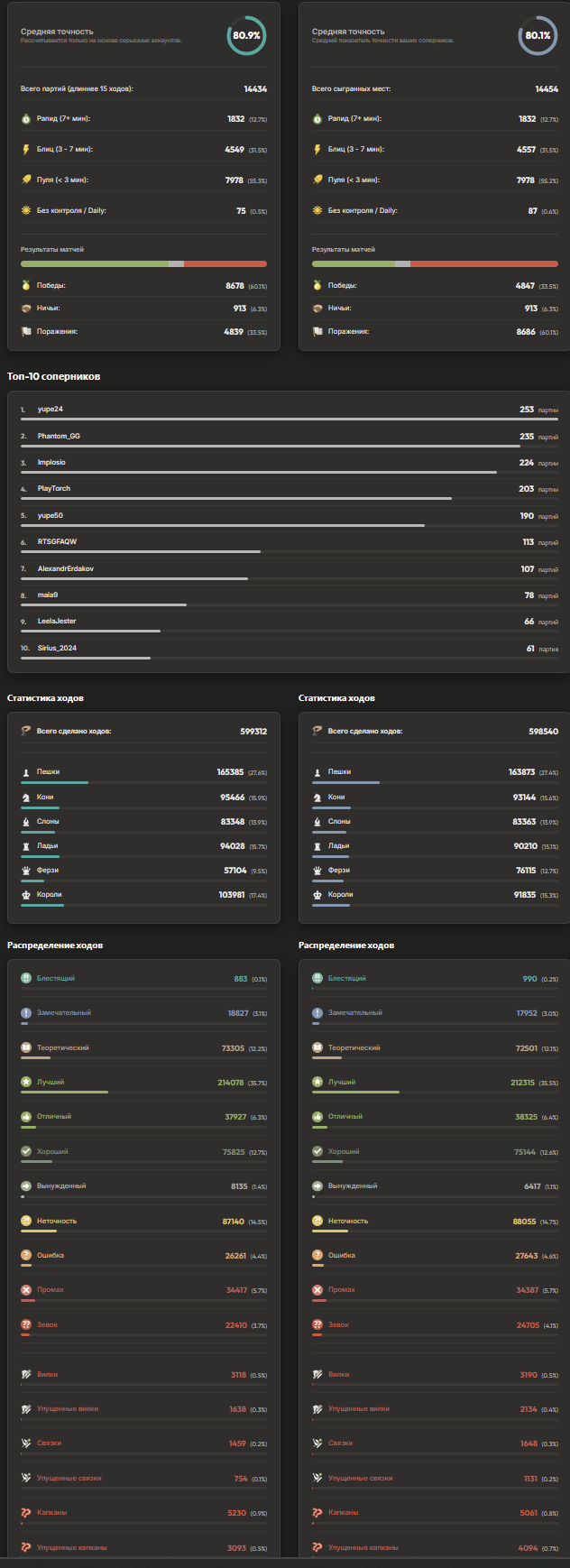
Task: Select the Без контроля sun icon beside 87
Action: (x=317, y=210)
